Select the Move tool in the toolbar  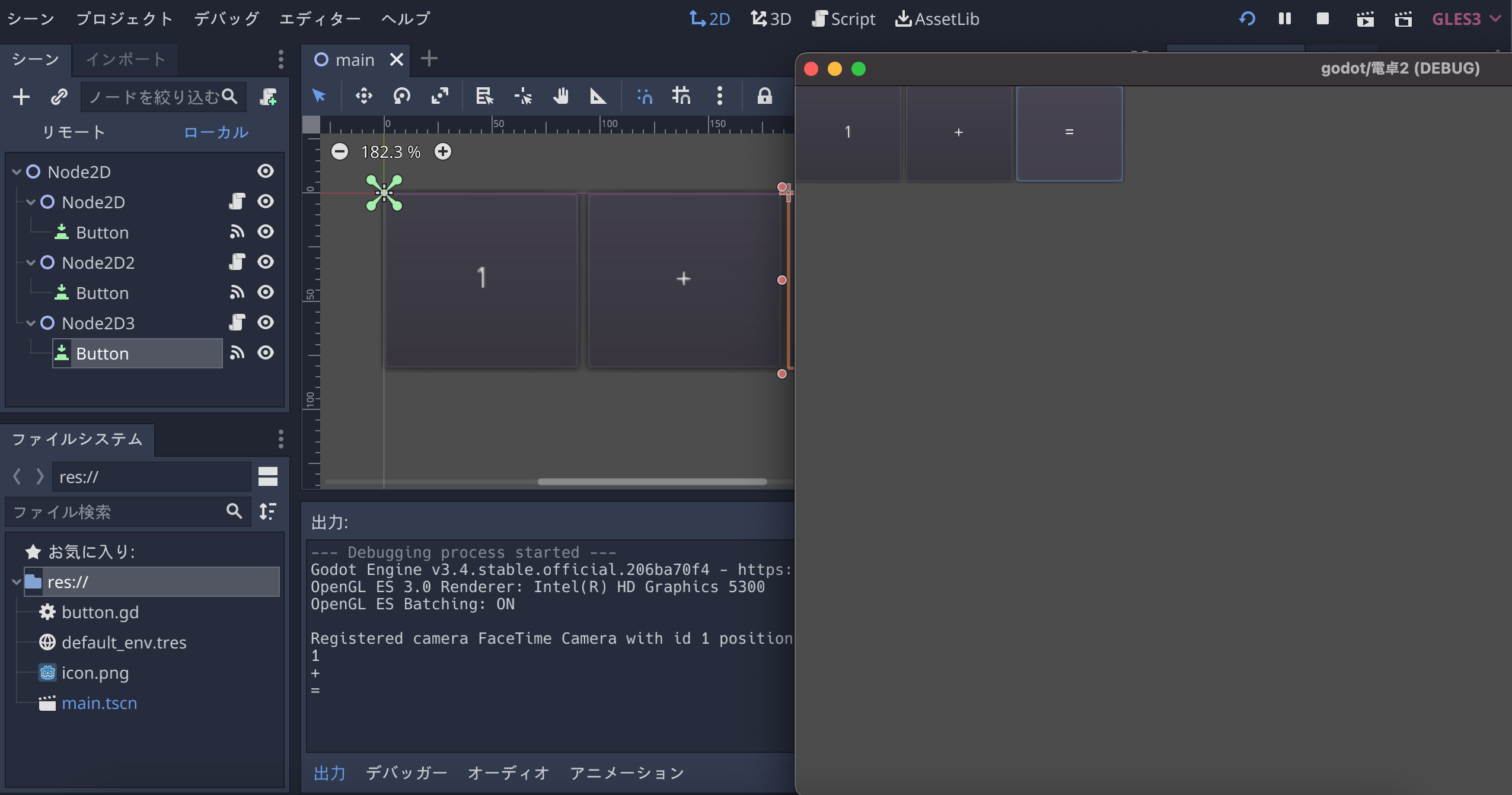coord(363,96)
